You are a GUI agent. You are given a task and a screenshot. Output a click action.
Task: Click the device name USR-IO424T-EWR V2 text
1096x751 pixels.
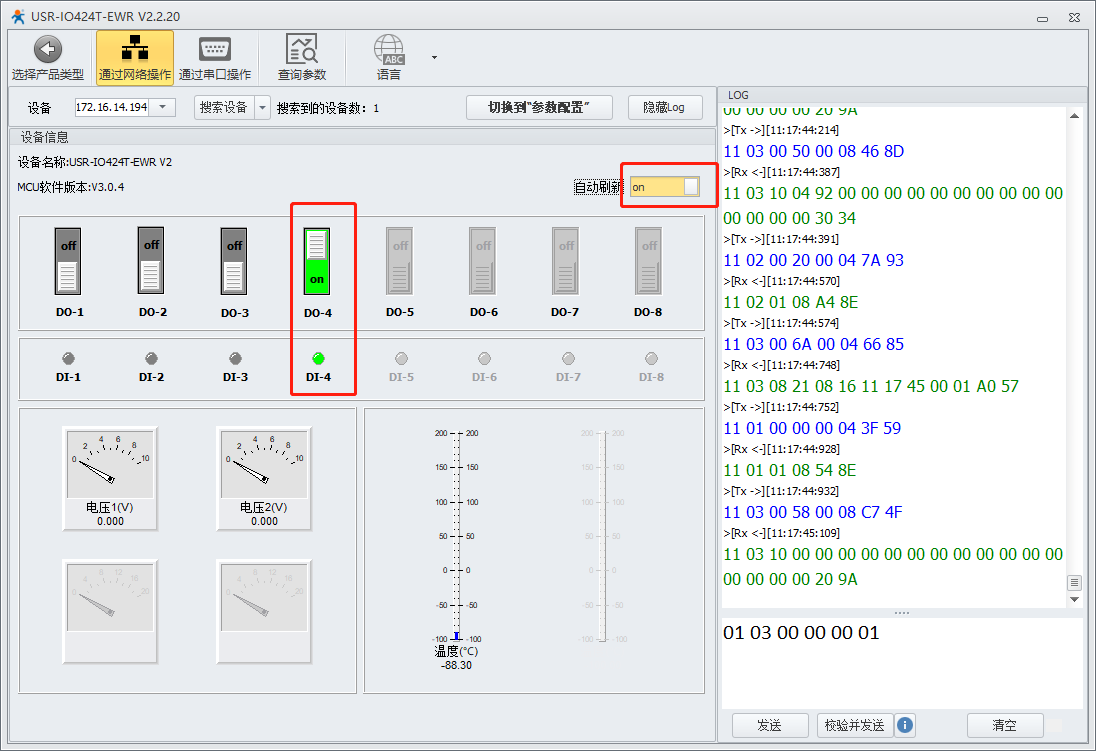(x=95, y=162)
